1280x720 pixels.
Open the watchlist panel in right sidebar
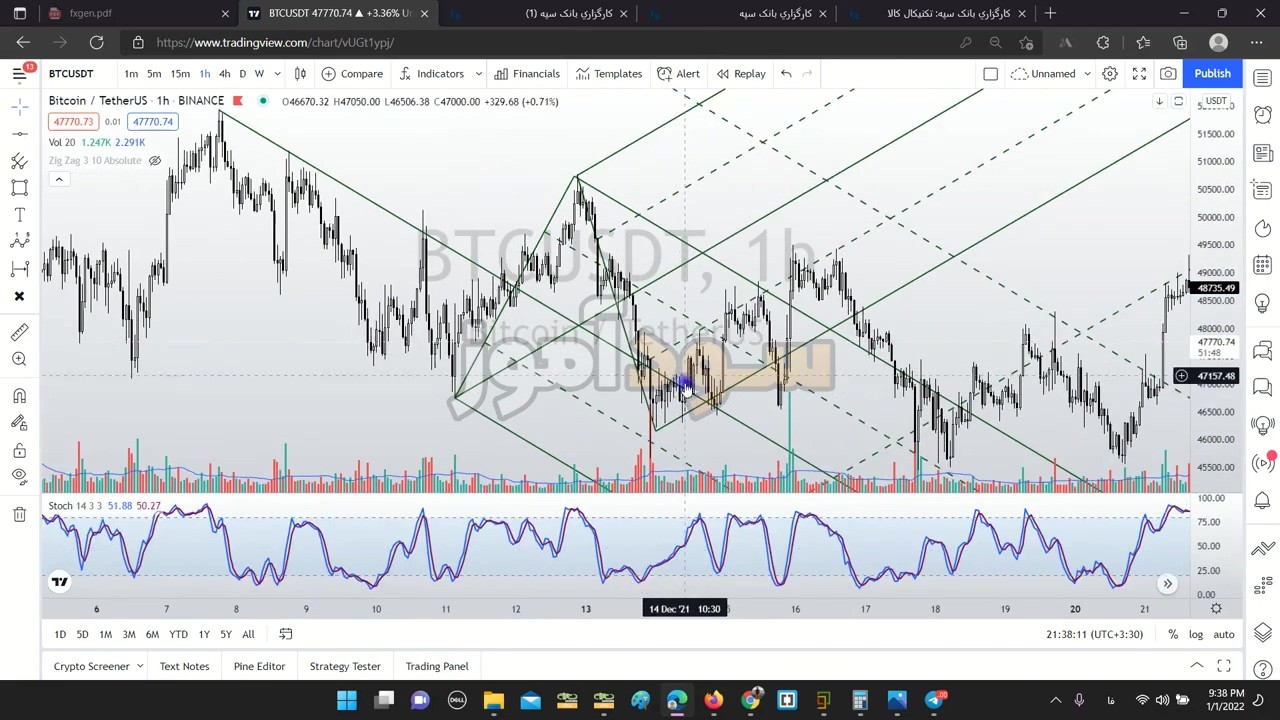(x=1262, y=79)
